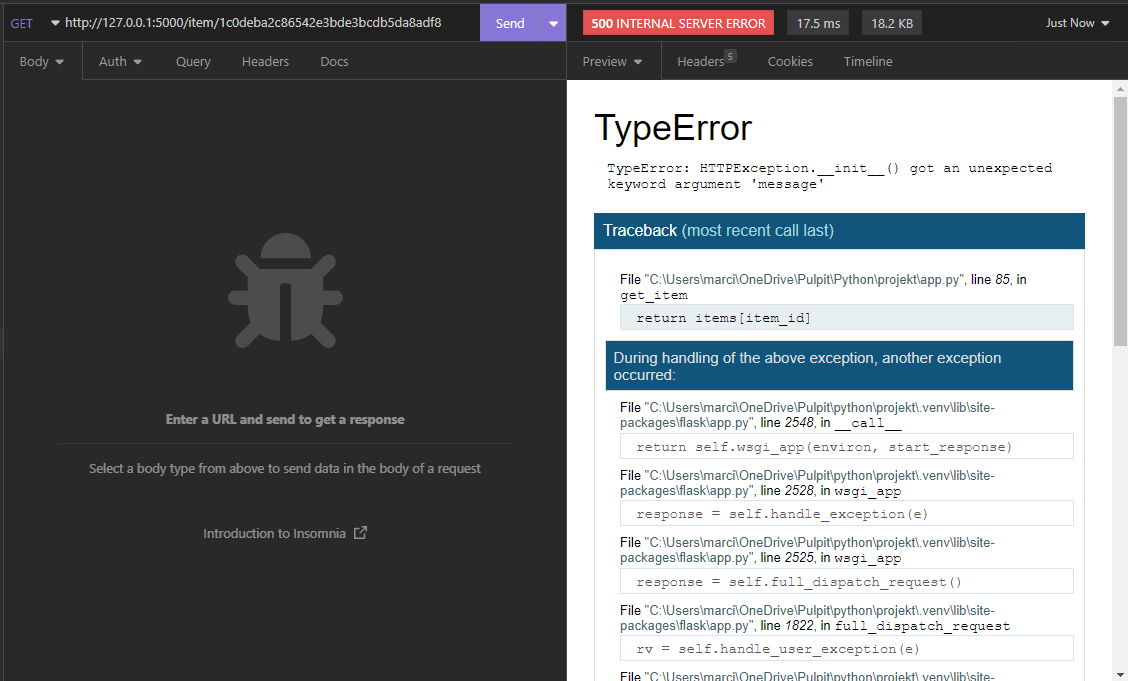Click the traceback file line for get_item line 85
This screenshot has width=1128, height=681.
coord(823,287)
